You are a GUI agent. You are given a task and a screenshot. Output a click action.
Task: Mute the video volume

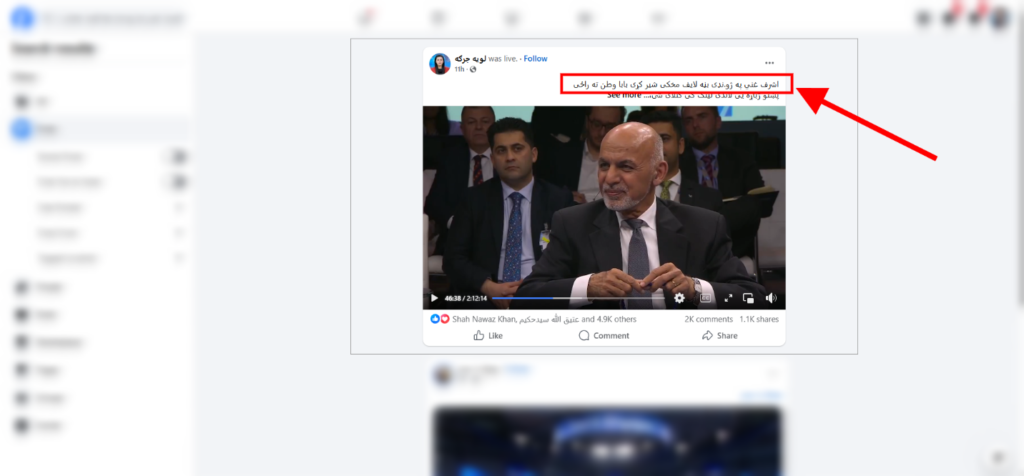point(771,298)
